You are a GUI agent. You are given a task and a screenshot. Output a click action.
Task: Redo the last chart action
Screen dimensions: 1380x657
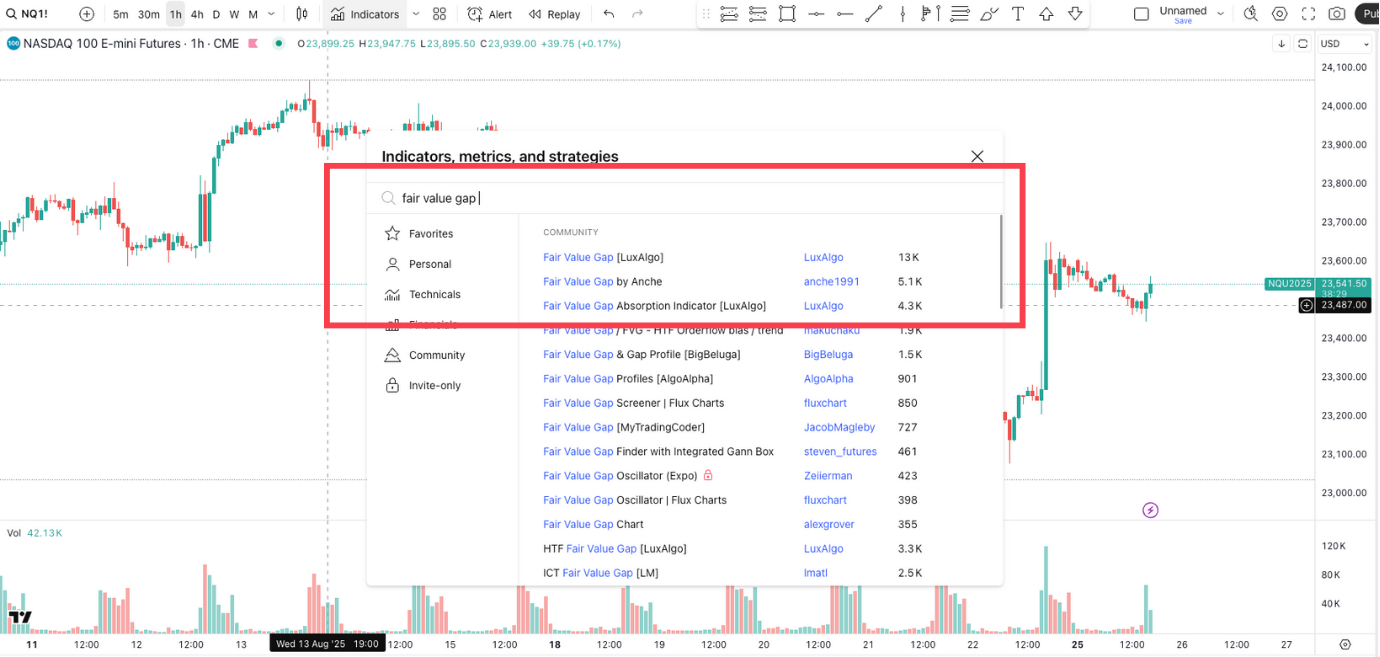639,14
